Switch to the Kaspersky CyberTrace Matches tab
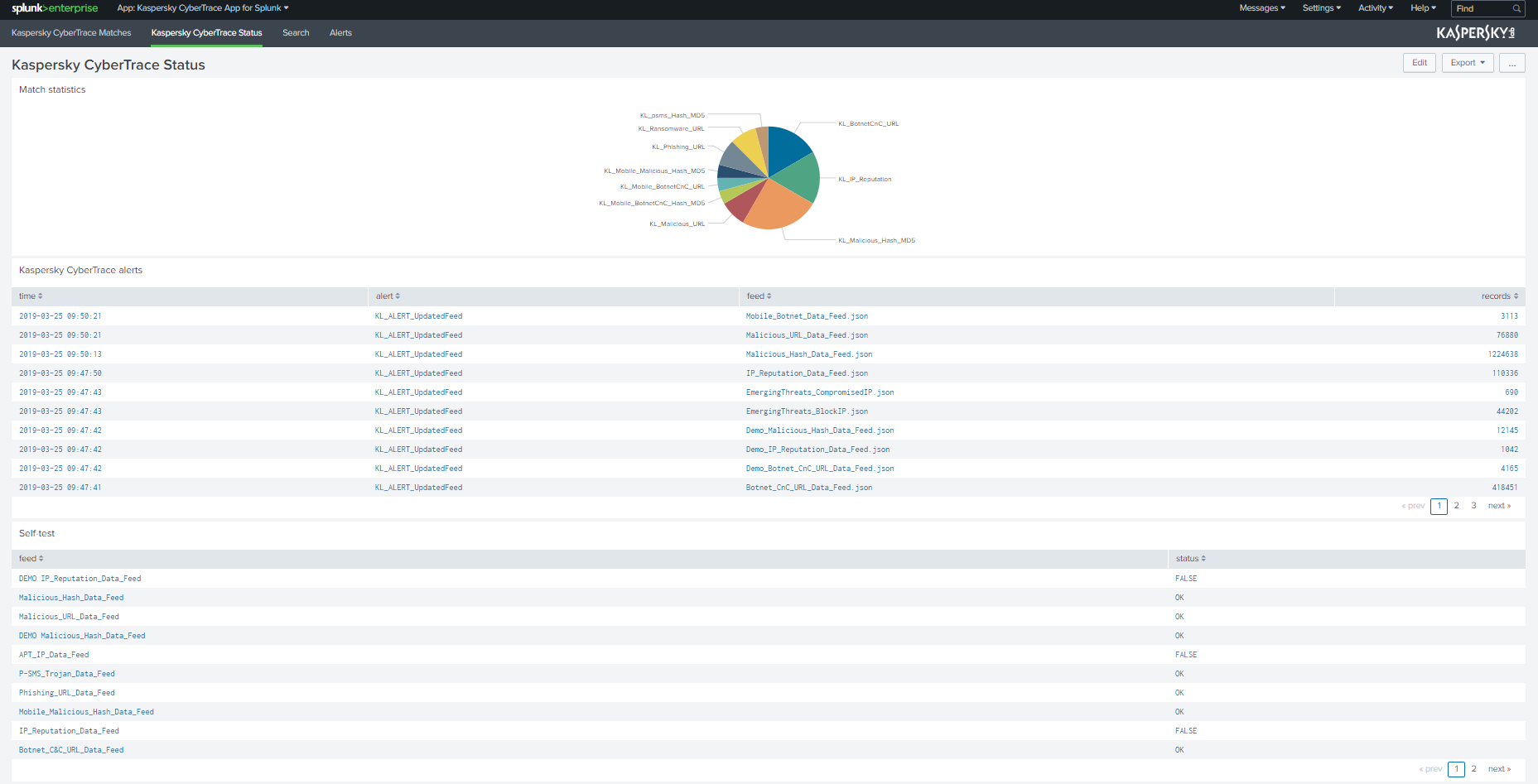Viewport: 1538px width, 784px height. pyautogui.click(x=70, y=33)
